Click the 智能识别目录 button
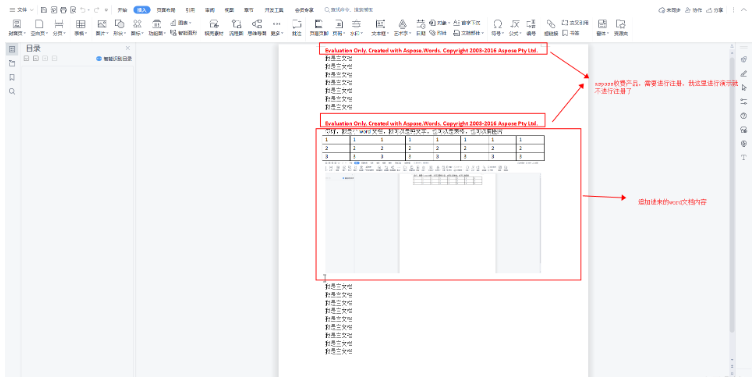754x377 pixels. 114,59
